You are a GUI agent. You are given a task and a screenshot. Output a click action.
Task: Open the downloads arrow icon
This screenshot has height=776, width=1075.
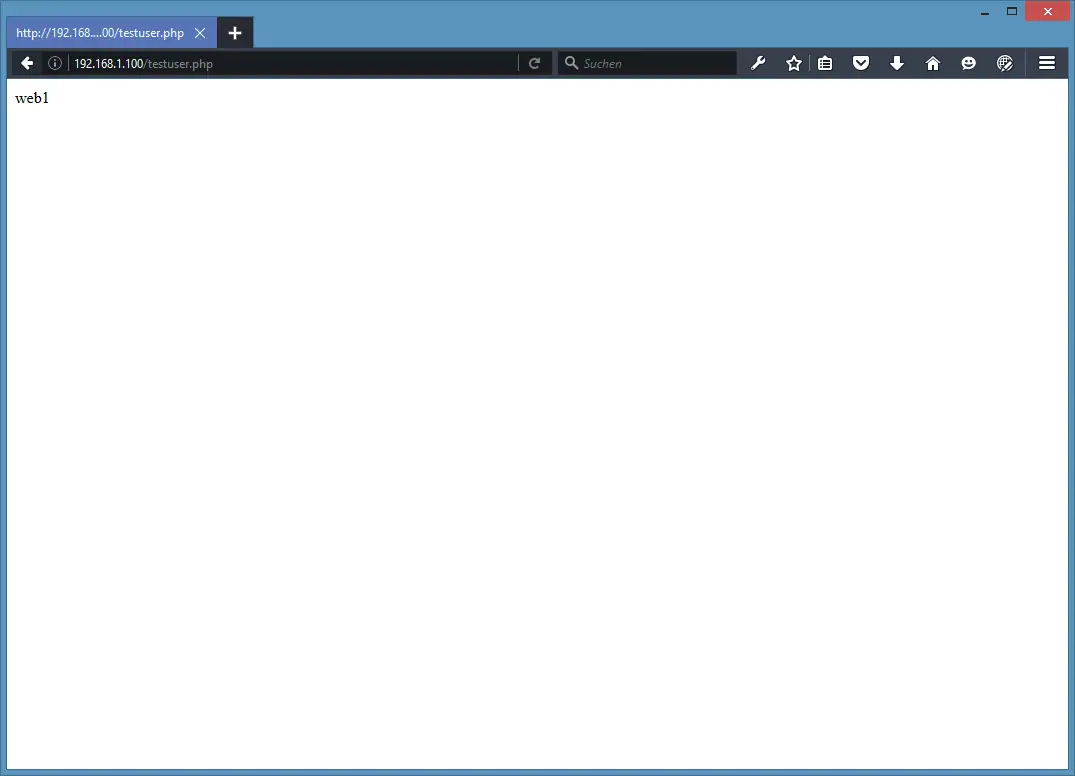pyautogui.click(x=897, y=63)
